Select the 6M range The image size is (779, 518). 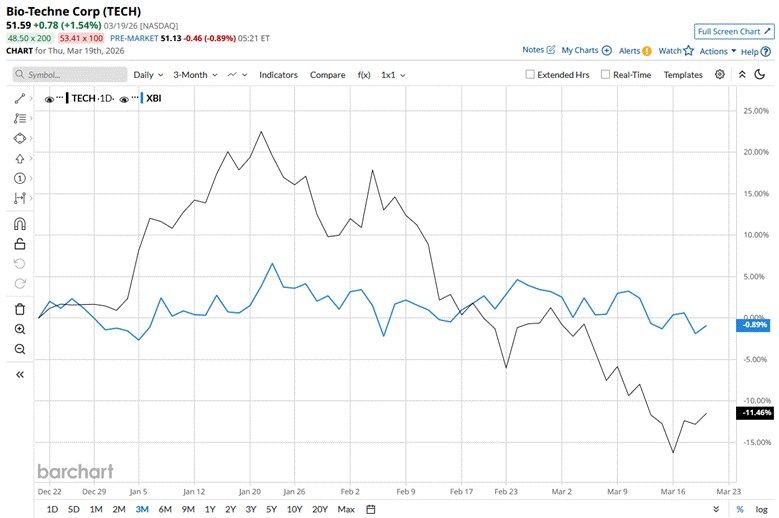[165, 509]
